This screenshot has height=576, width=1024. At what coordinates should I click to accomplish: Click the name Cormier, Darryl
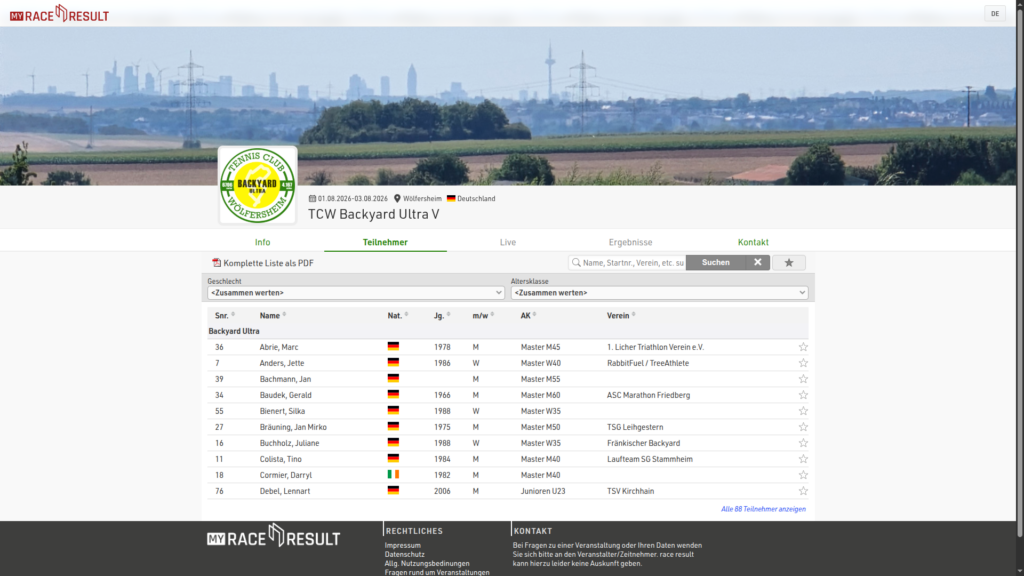click(285, 475)
